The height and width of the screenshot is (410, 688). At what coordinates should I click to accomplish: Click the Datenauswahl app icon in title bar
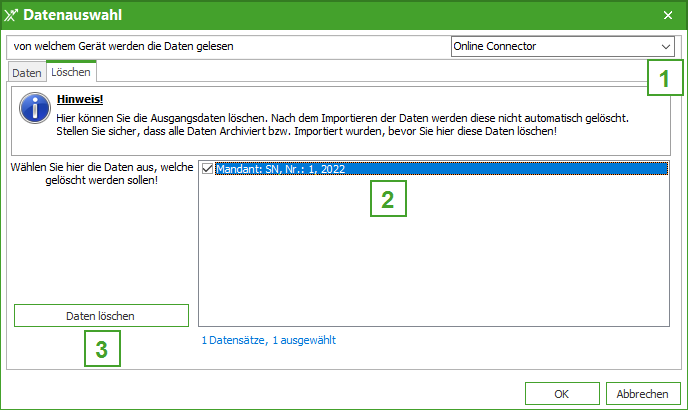(x=13, y=15)
